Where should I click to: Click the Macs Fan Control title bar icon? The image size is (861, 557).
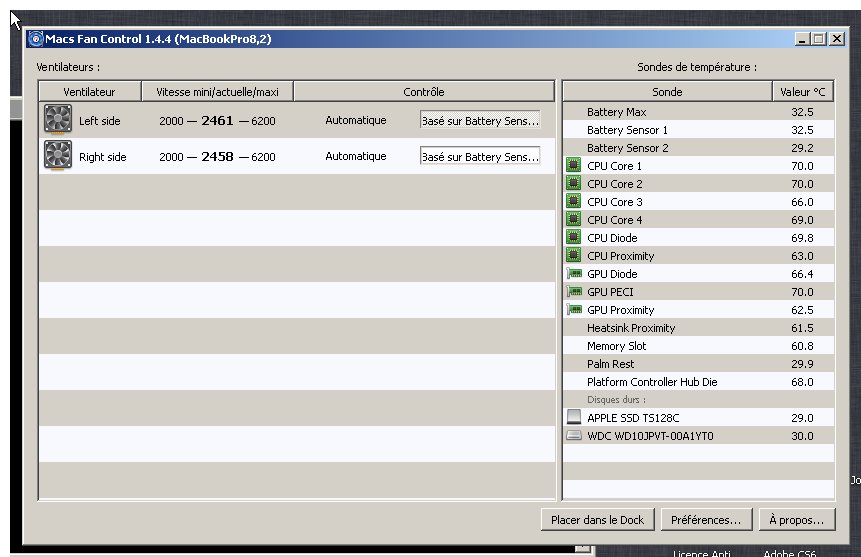pos(36,39)
